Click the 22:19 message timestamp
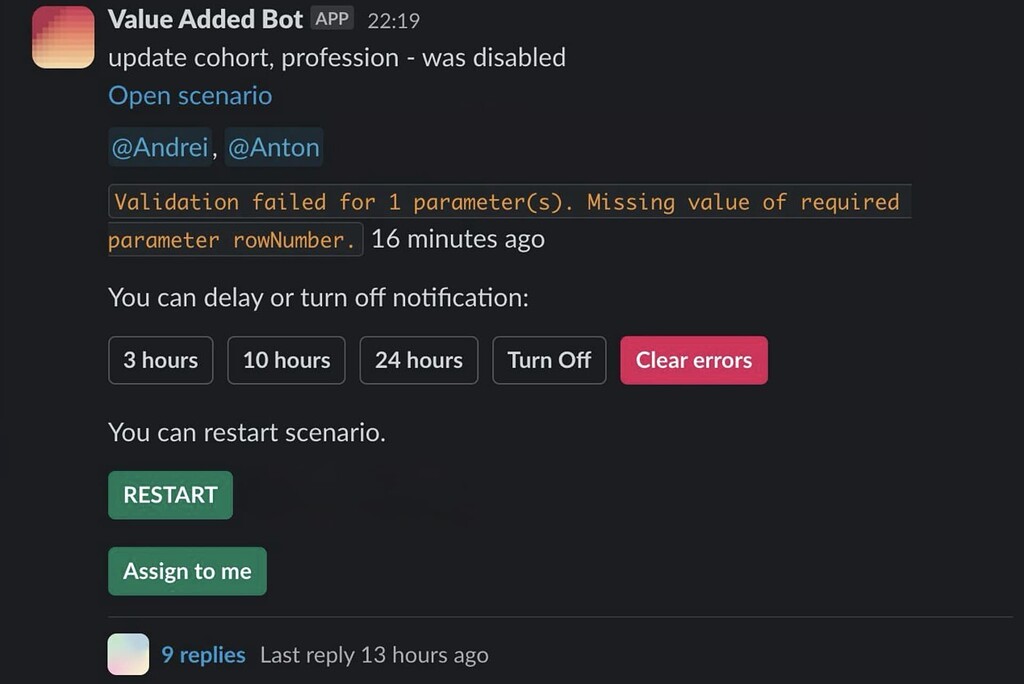The height and width of the screenshot is (684, 1024). (x=396, y=18)
